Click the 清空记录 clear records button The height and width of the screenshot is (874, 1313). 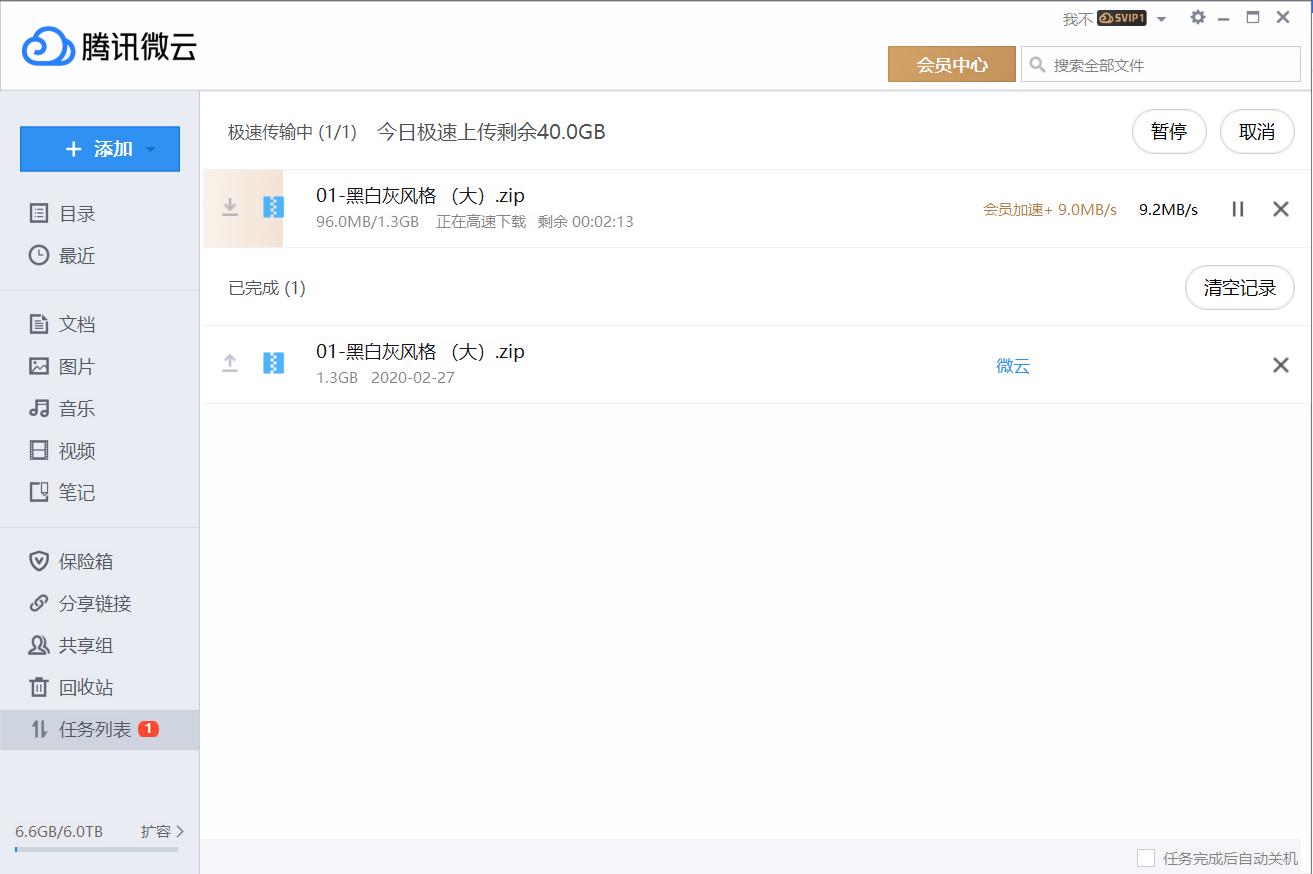tap(1239, 287)
